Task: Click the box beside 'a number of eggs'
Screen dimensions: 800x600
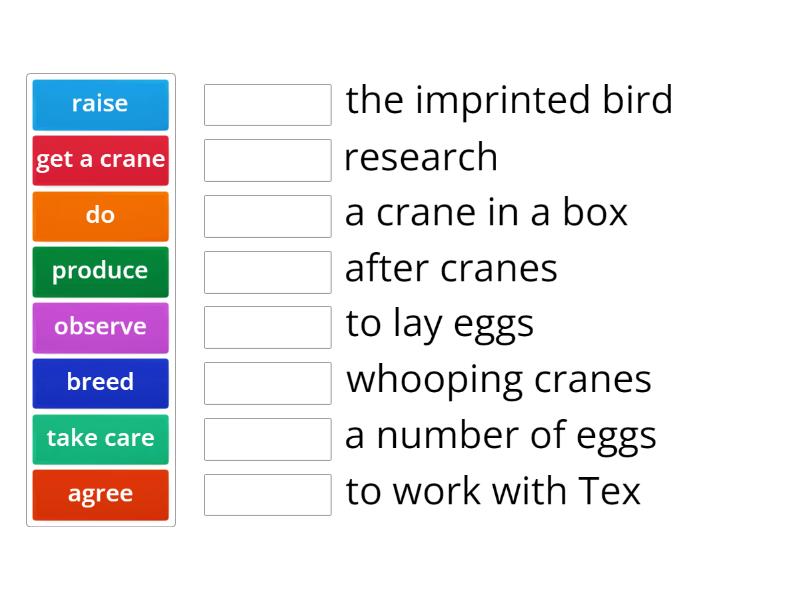Action: (267, 438)
